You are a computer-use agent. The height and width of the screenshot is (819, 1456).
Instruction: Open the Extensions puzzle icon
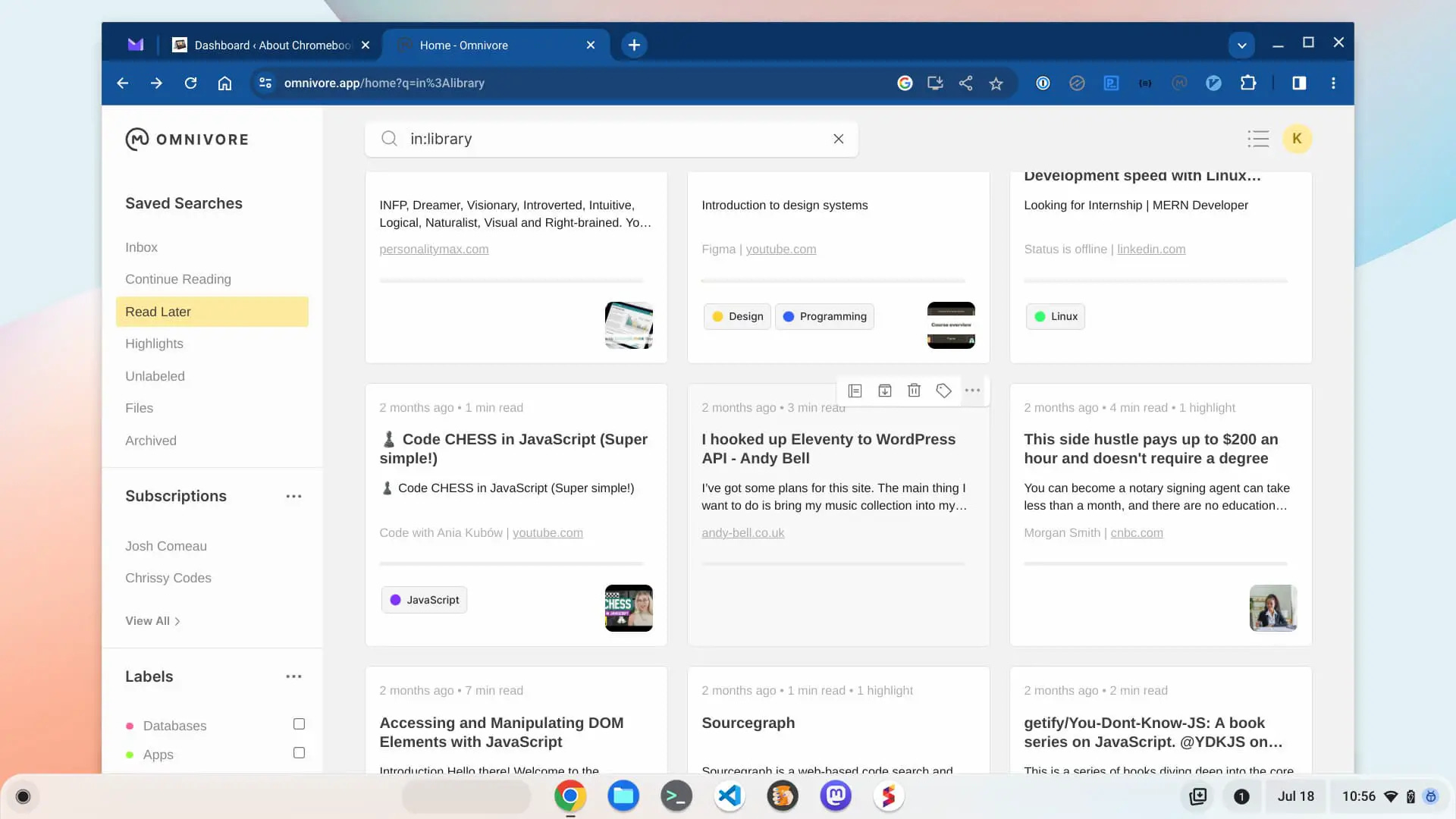click(1248, 83)
